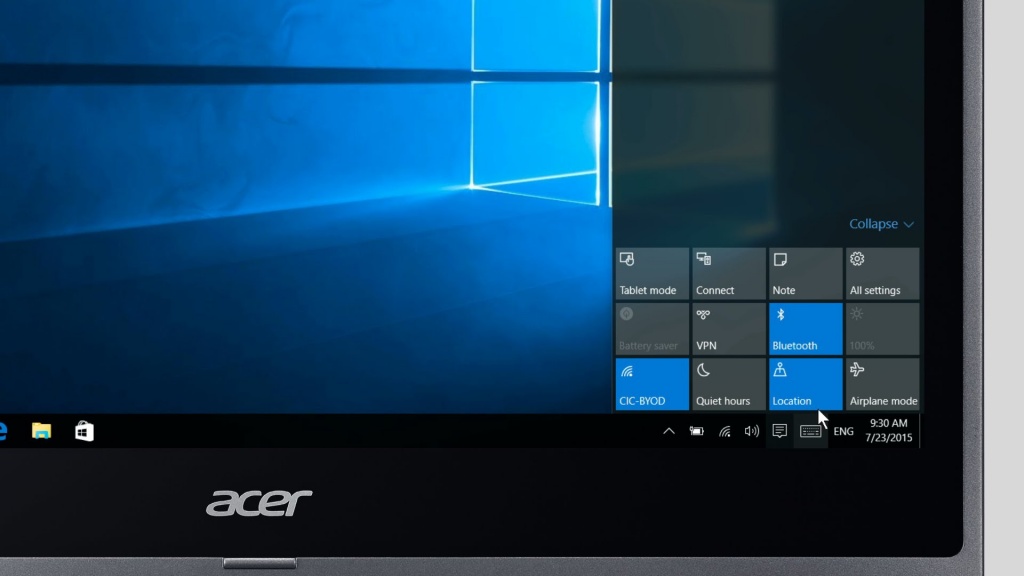Click the volume speaker icon
This screenshot has width=1024, height=576.
(752, 431)
